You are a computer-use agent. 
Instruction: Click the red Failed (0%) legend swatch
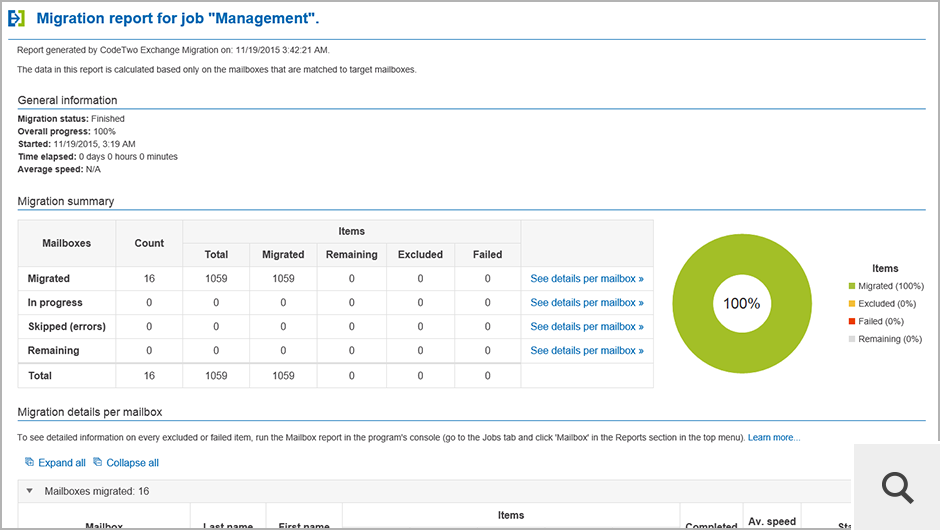(852, 321)
